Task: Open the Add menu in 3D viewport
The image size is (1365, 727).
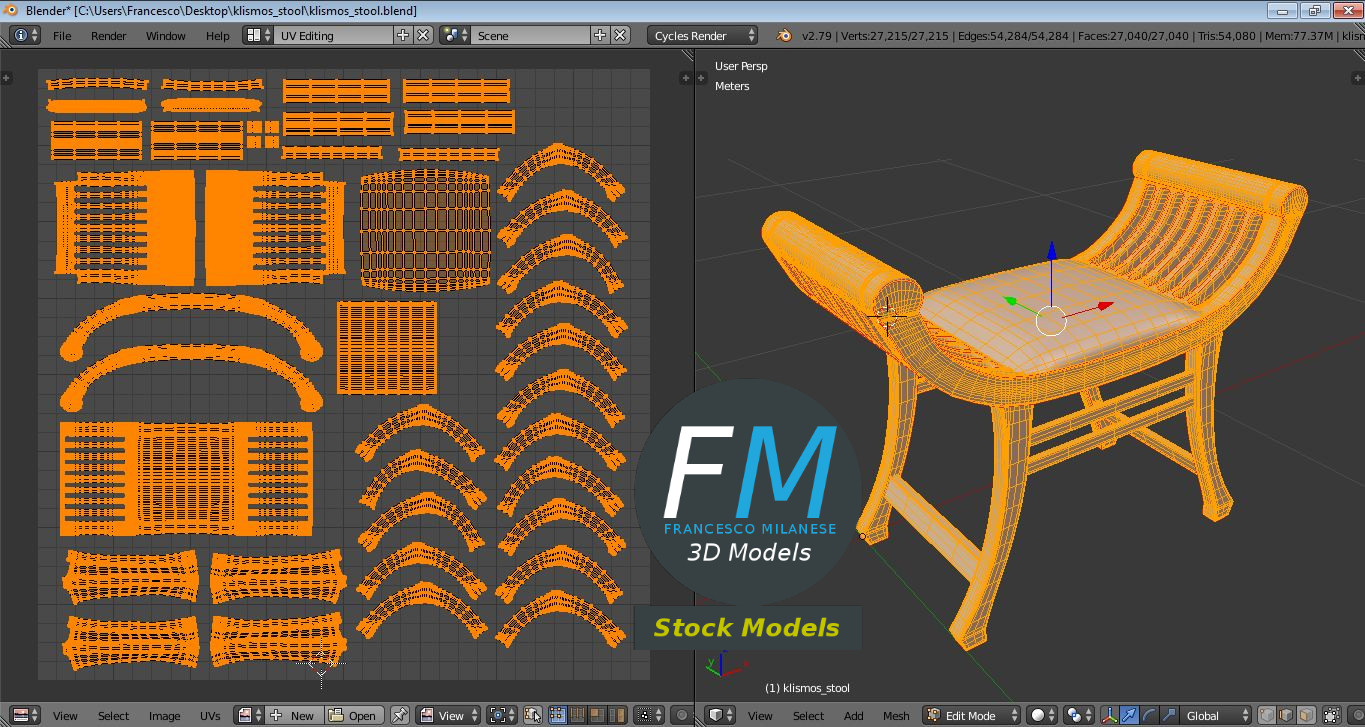Action: click(x=853, y=715)
